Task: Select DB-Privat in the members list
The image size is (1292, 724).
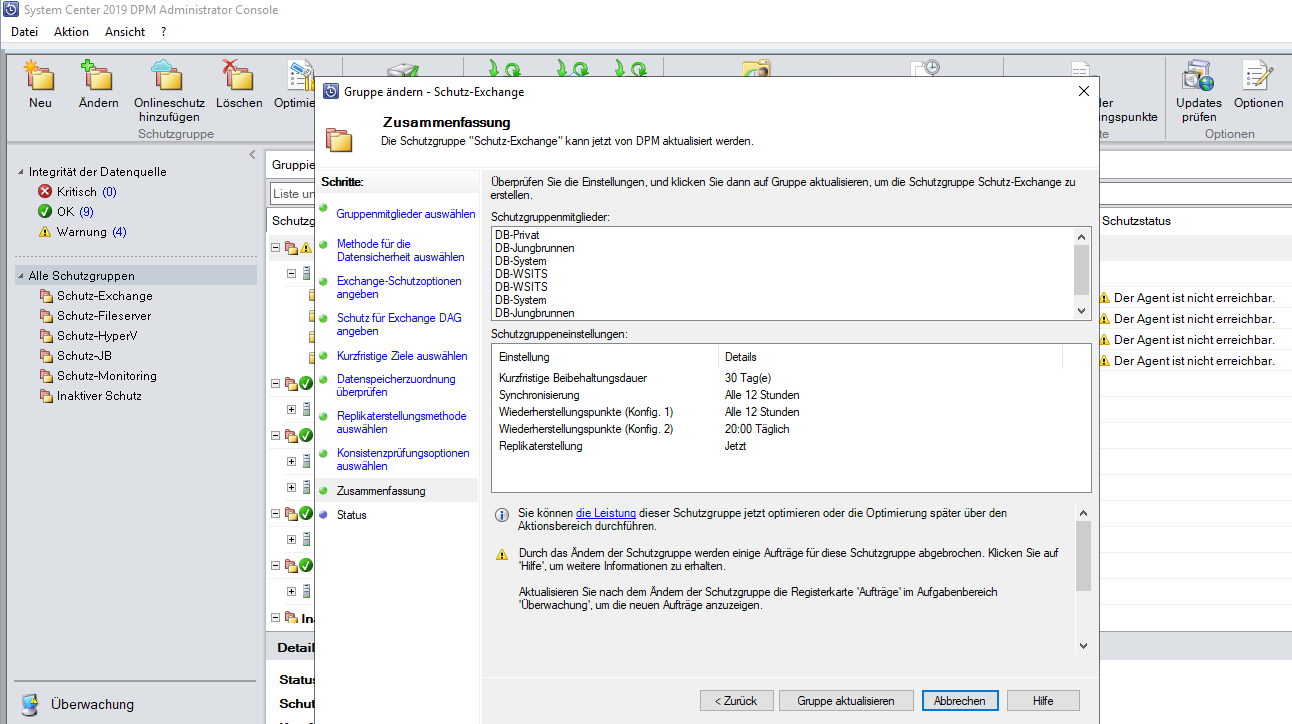Action: point(517,235)
